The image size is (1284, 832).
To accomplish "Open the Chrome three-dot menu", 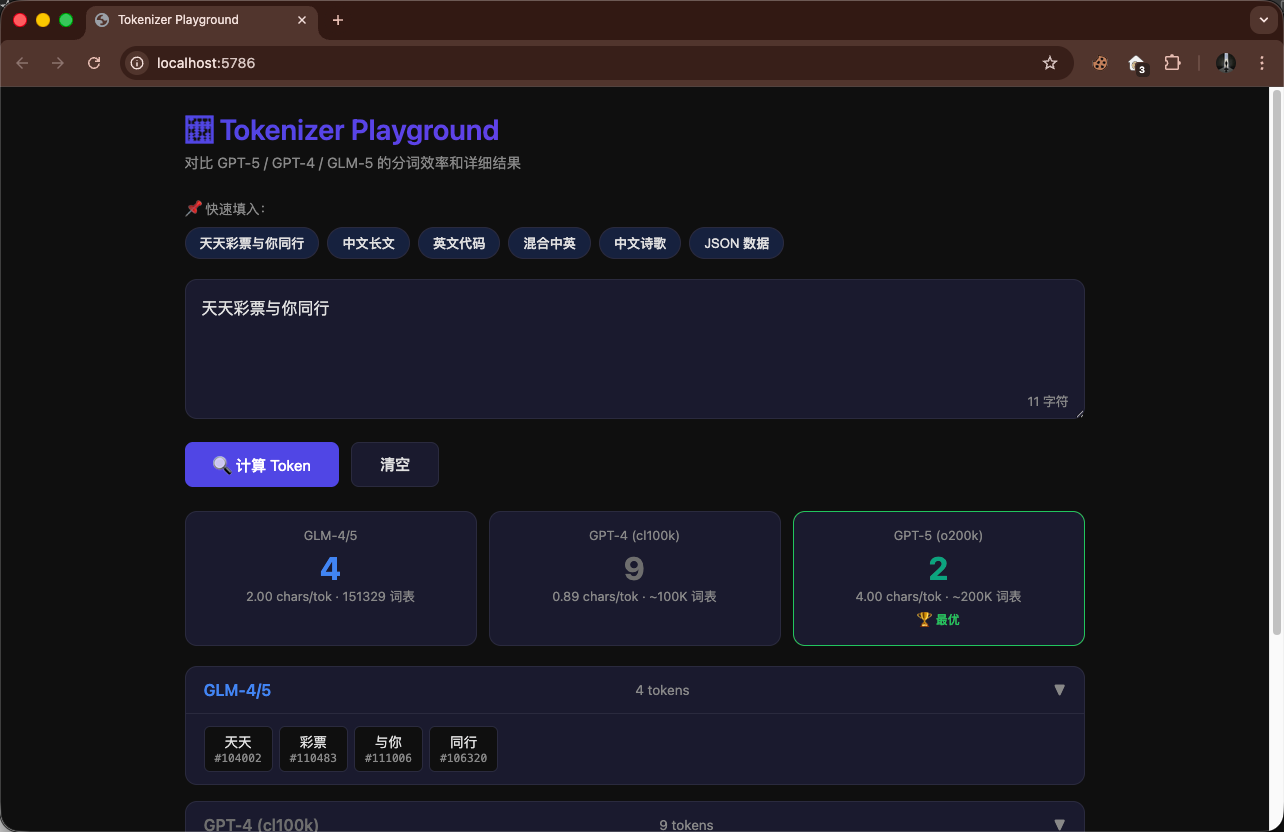I will pos(1262,63).
